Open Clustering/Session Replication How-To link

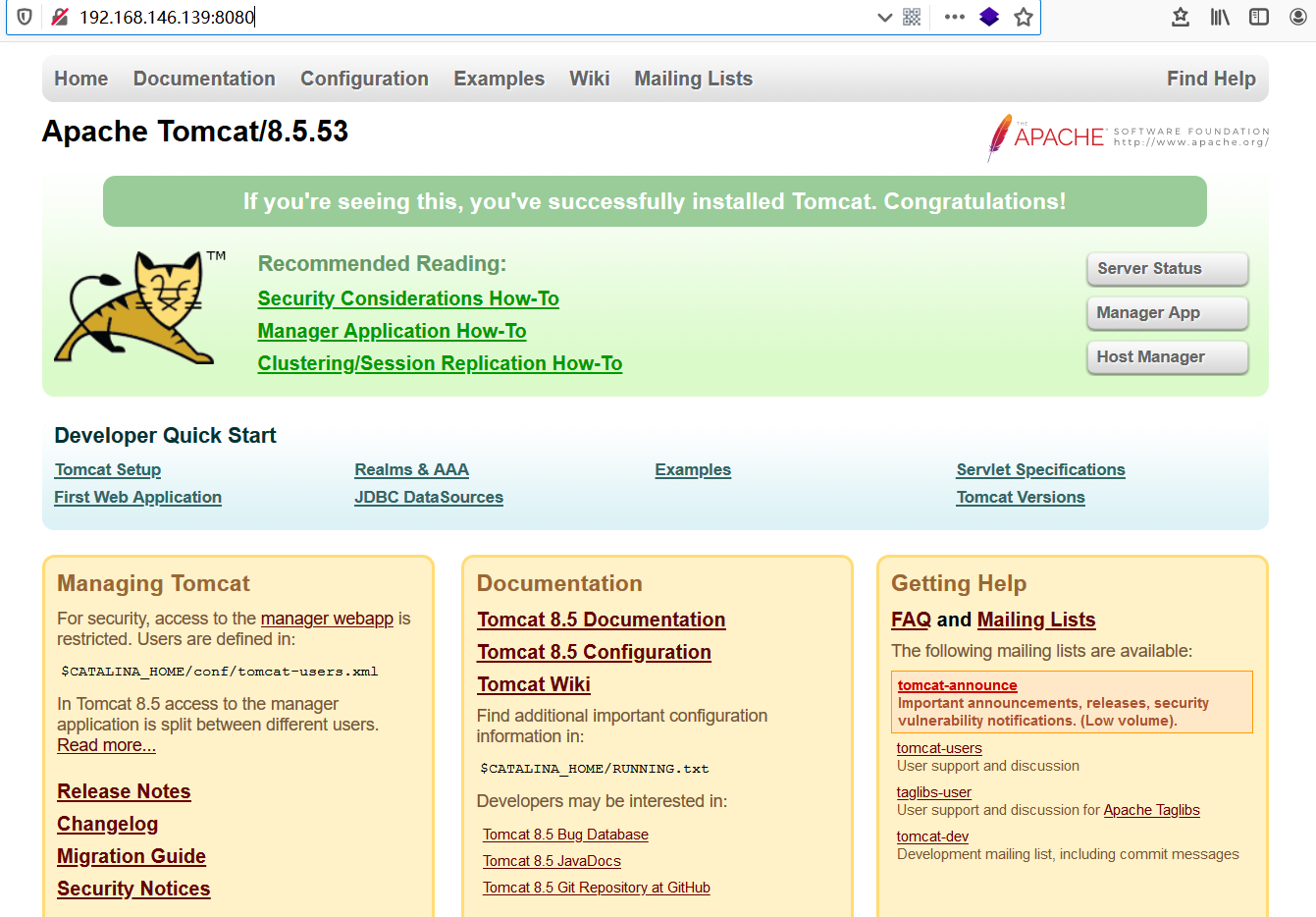[440, 363]
